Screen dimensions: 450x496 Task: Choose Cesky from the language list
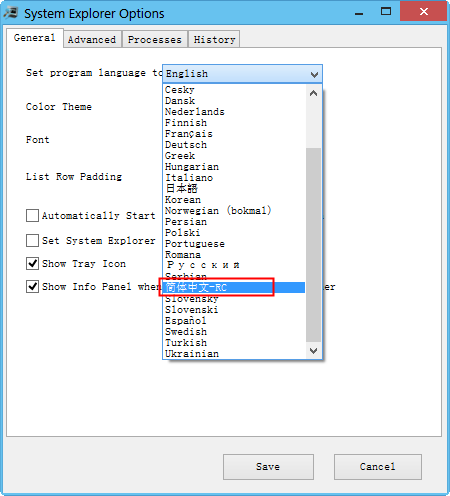tap(235, 90)
